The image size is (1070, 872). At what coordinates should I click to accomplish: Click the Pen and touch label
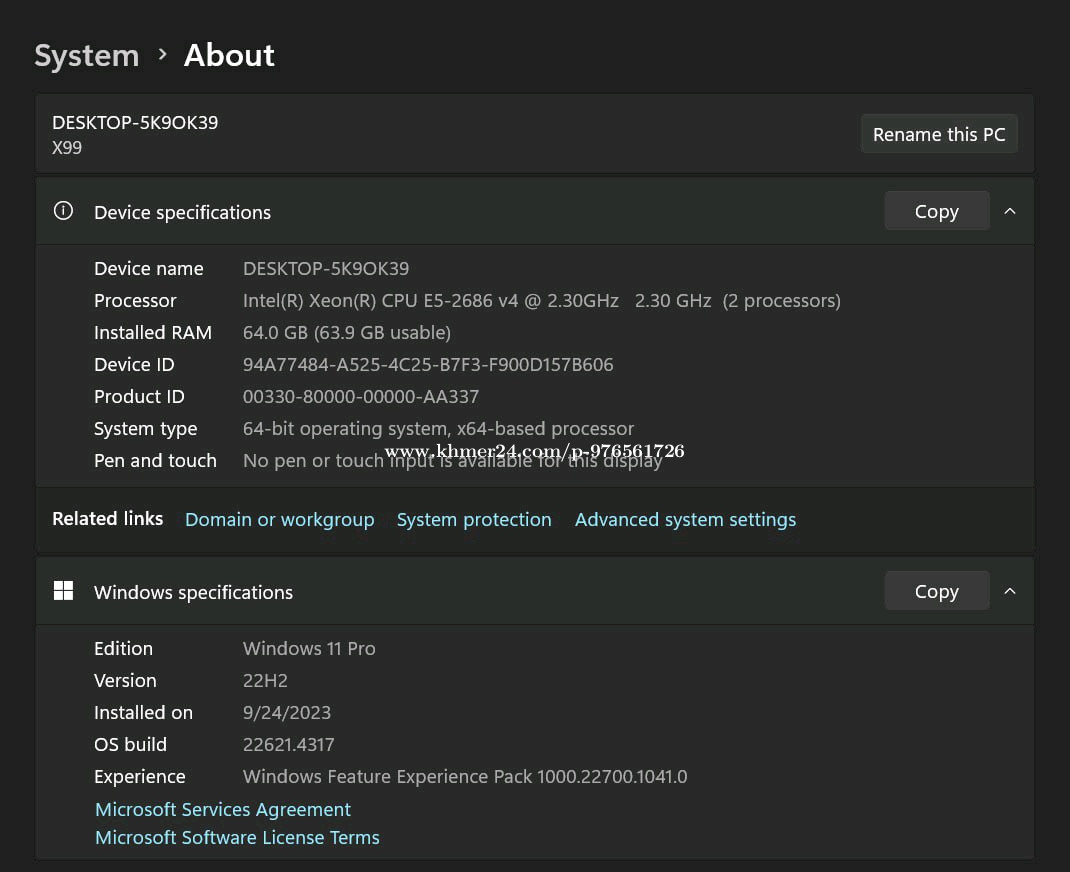pyautogui.click(x=155, y=461)
